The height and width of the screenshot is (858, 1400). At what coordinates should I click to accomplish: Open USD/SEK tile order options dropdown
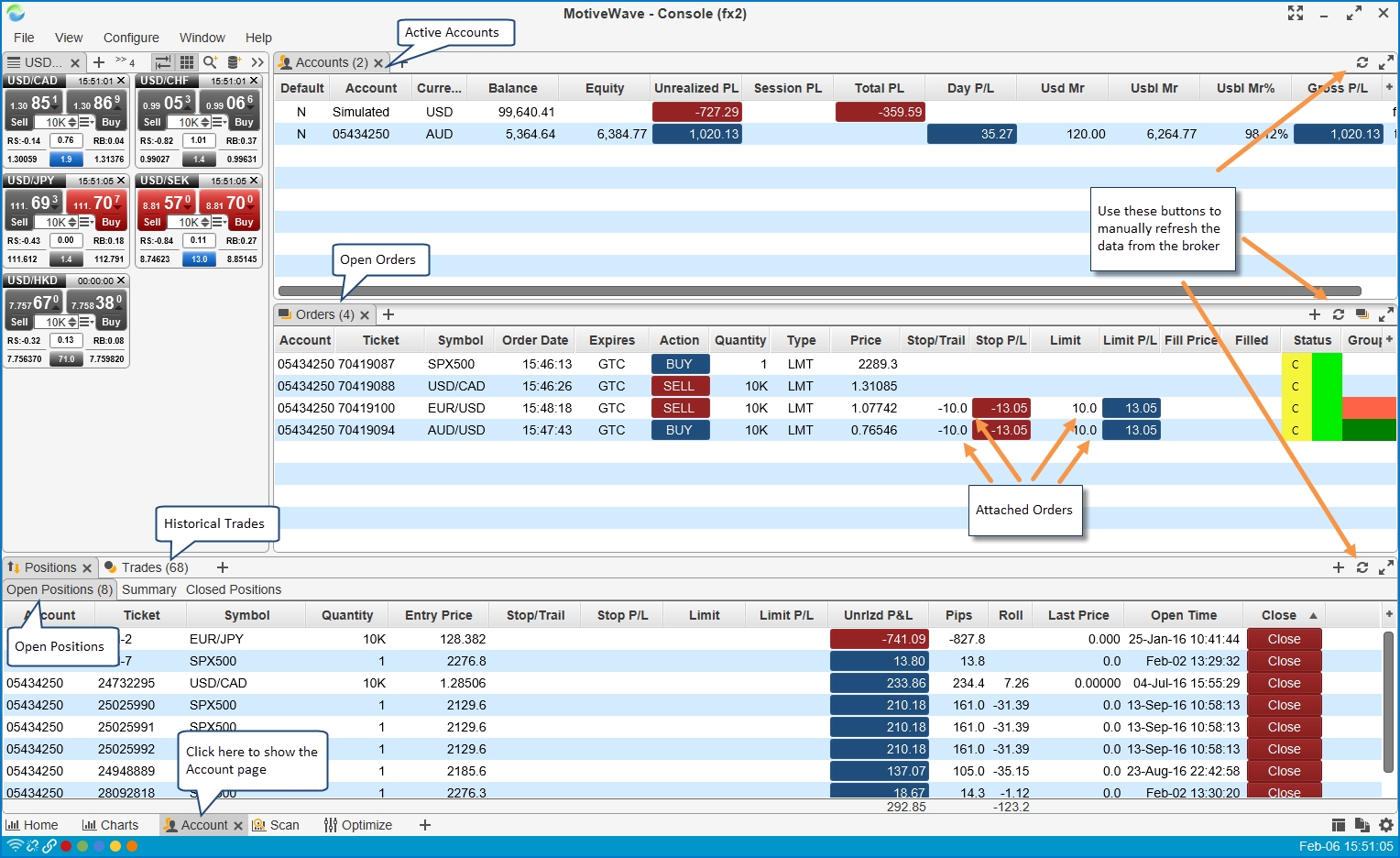(x=220, y=222)
